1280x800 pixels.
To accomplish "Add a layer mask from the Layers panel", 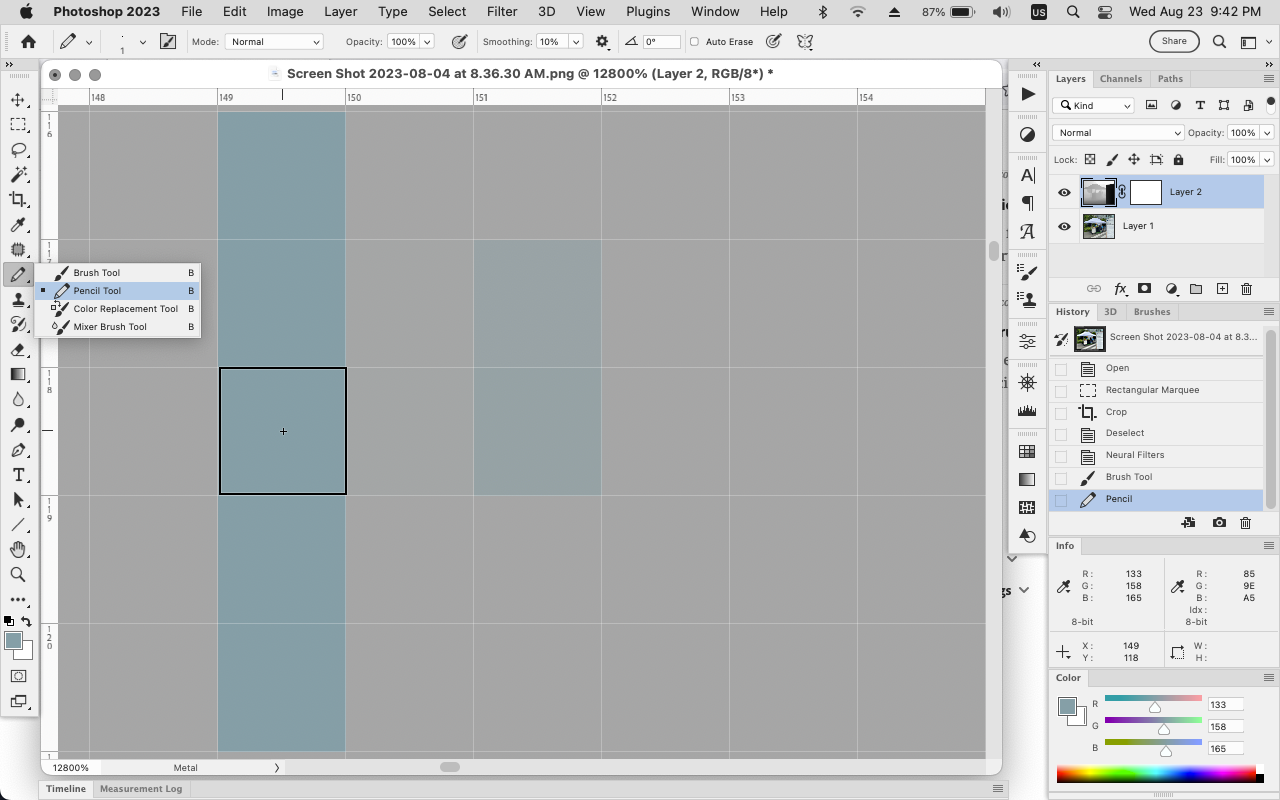I will point(1144,289).
